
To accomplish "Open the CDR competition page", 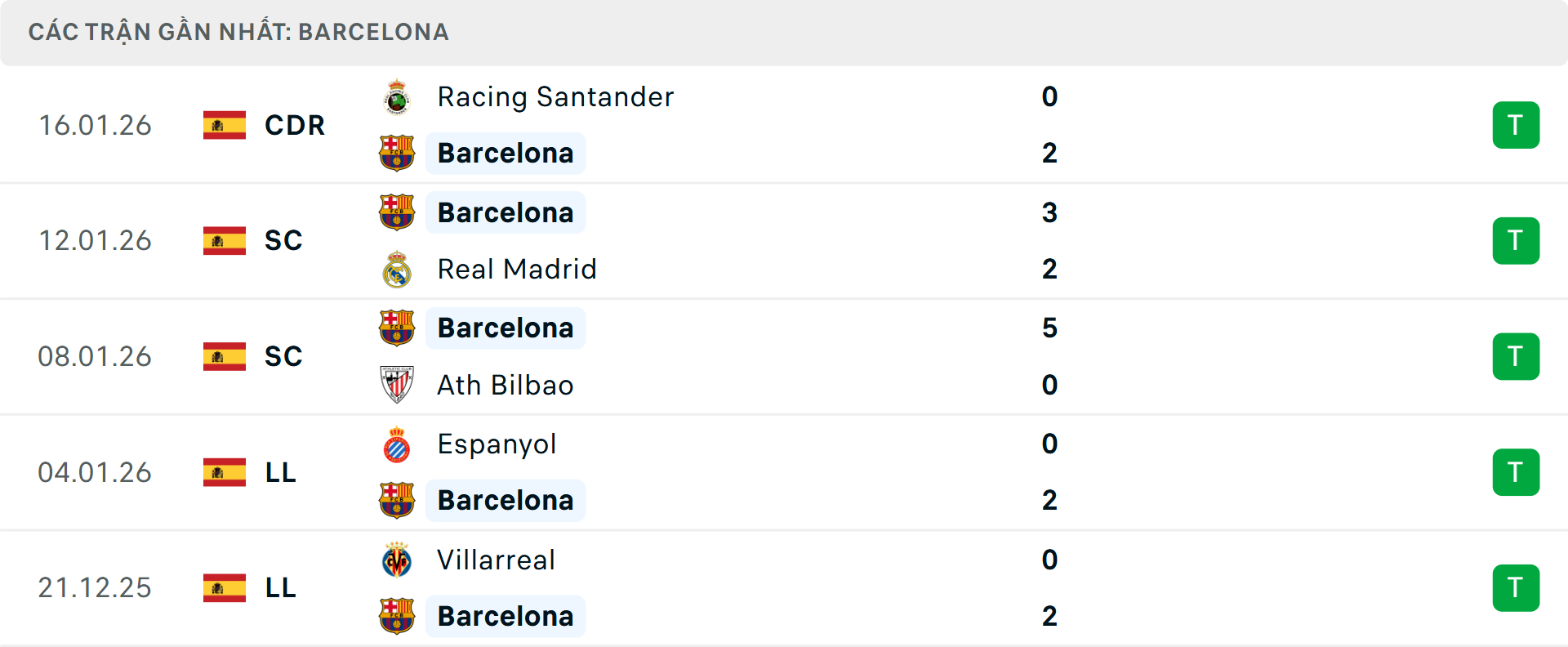I will point(293,125).
